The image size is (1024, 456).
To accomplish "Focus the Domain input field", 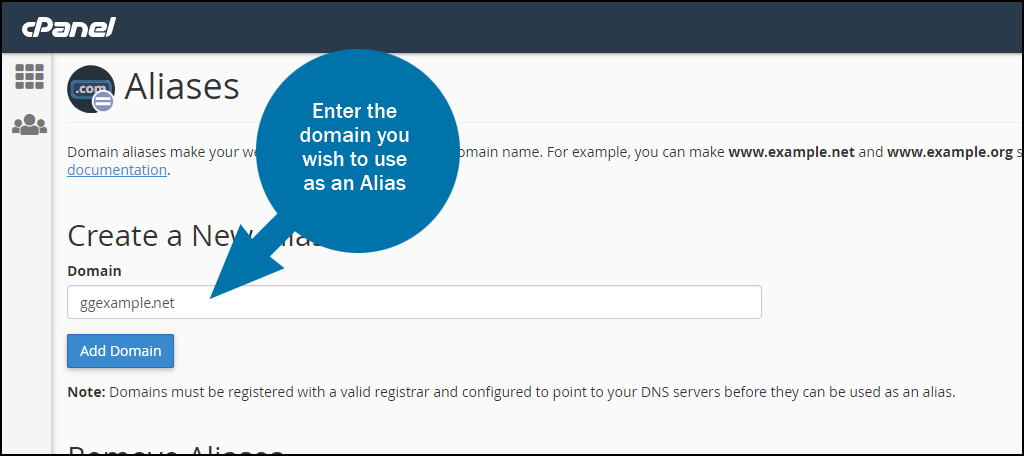I will [x=414, y=302].
